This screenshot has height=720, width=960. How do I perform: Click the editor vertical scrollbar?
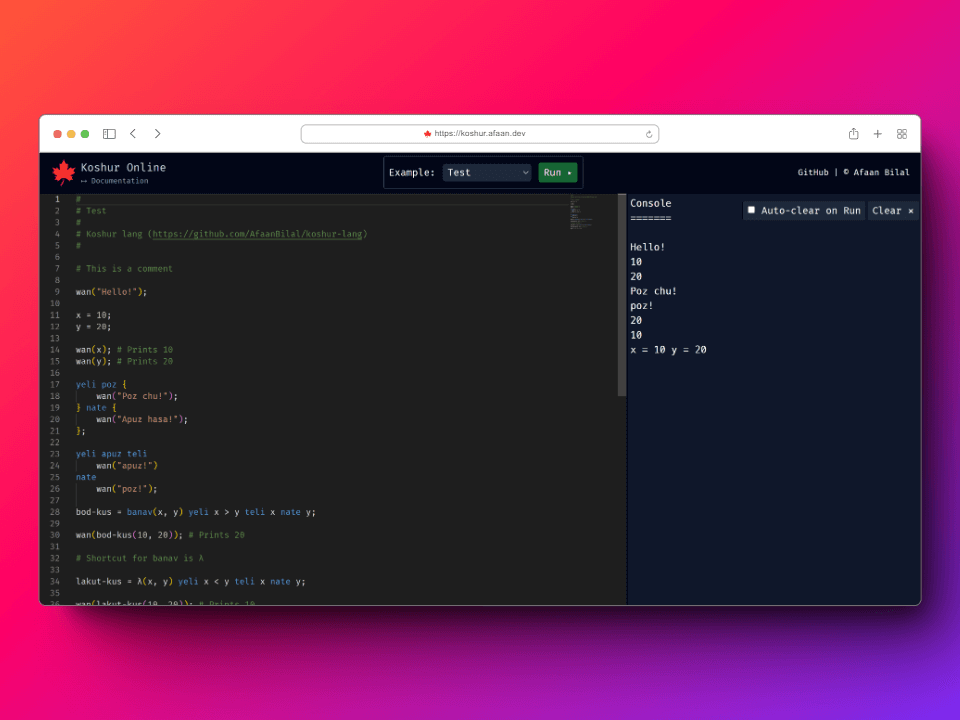pos(621,296)
